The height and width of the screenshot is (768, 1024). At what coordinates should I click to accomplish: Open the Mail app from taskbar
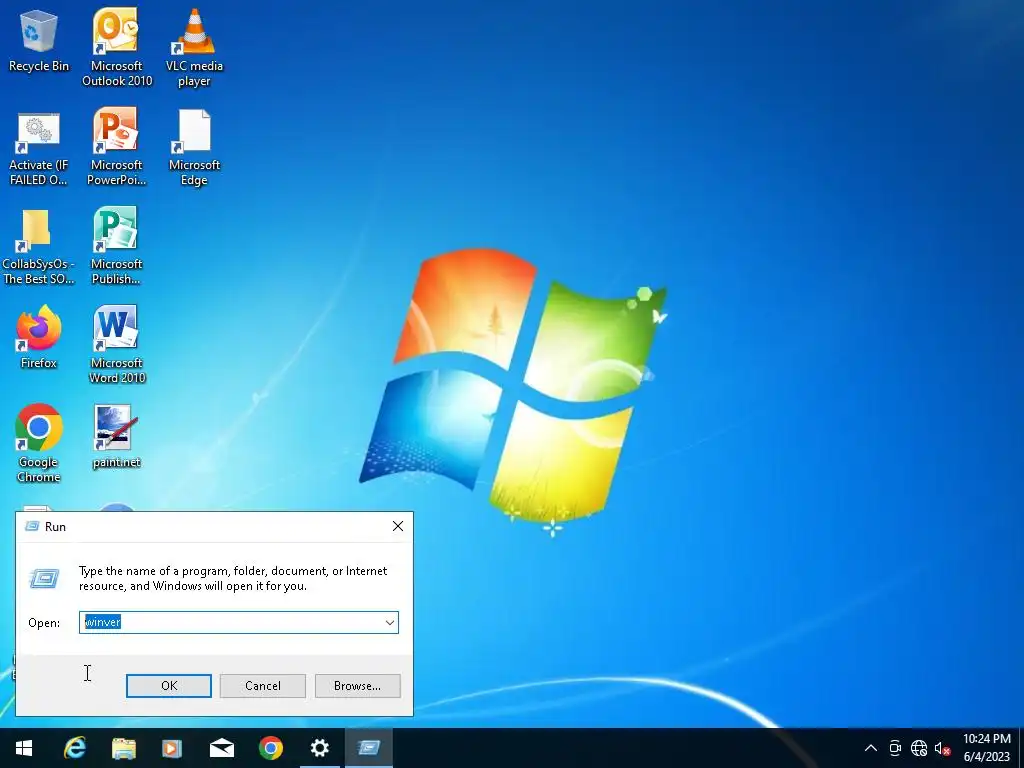click(221, 748)
